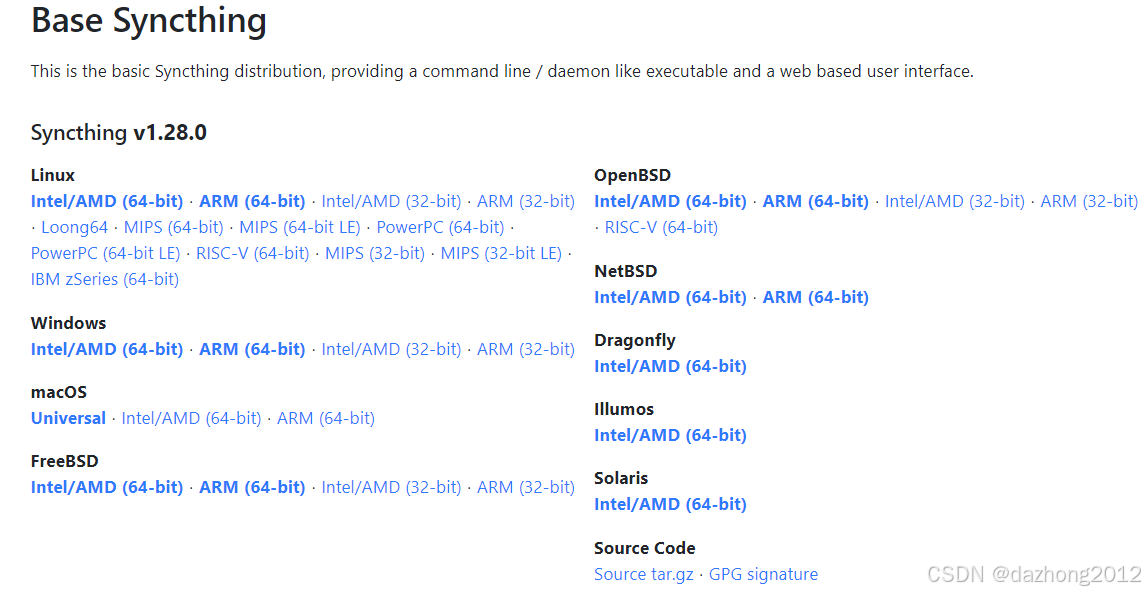Download OpenBSD Intel/AMD (64-bit) build

point(670,201)
